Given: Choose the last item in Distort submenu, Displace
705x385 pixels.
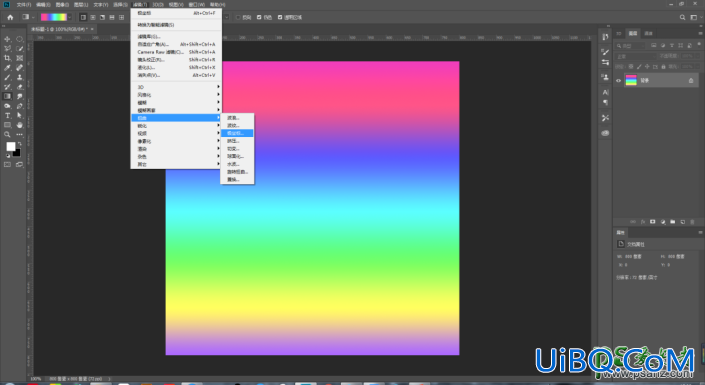Looking at the screenshot, I should tap(237, 179).
